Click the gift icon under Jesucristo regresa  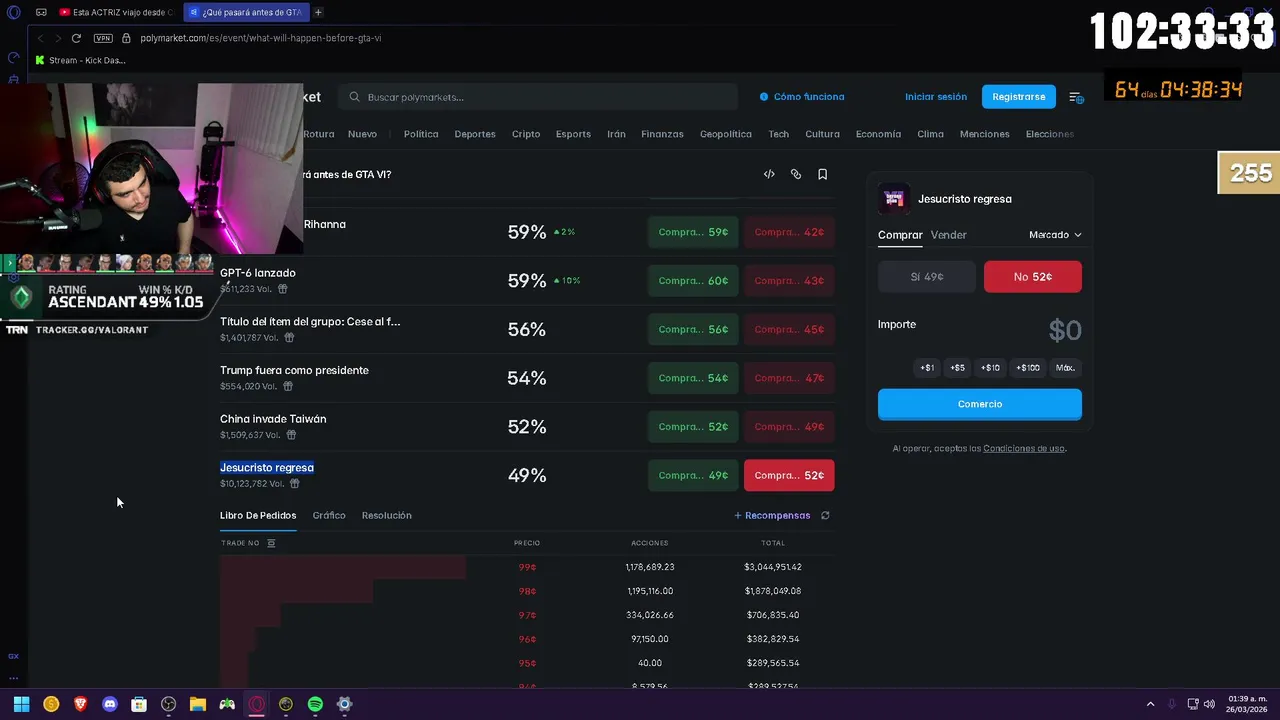click(x=294, y=483)
